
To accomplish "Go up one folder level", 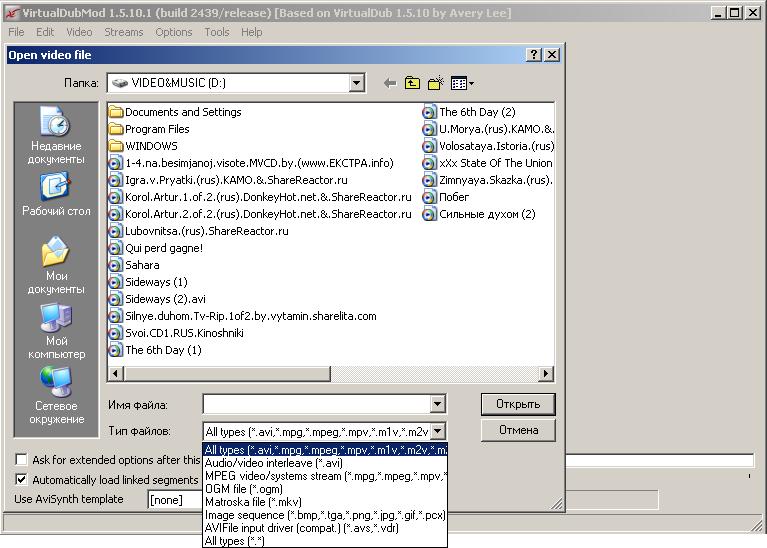I will (412, 83).
